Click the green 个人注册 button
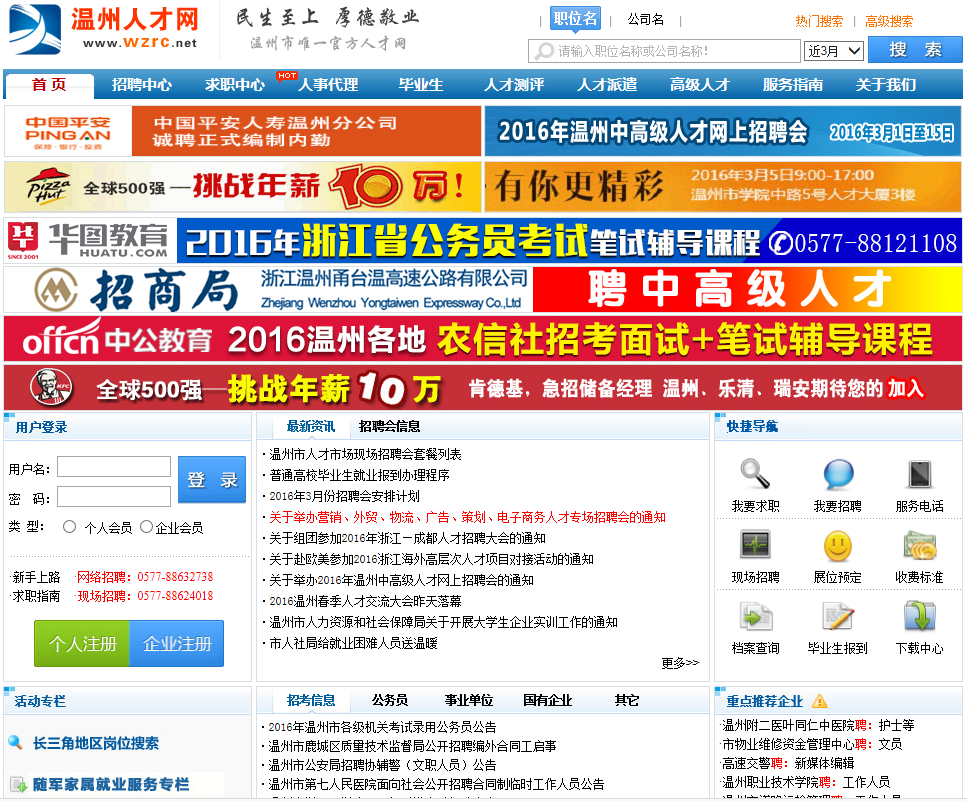967x801 pixels. 82,643
